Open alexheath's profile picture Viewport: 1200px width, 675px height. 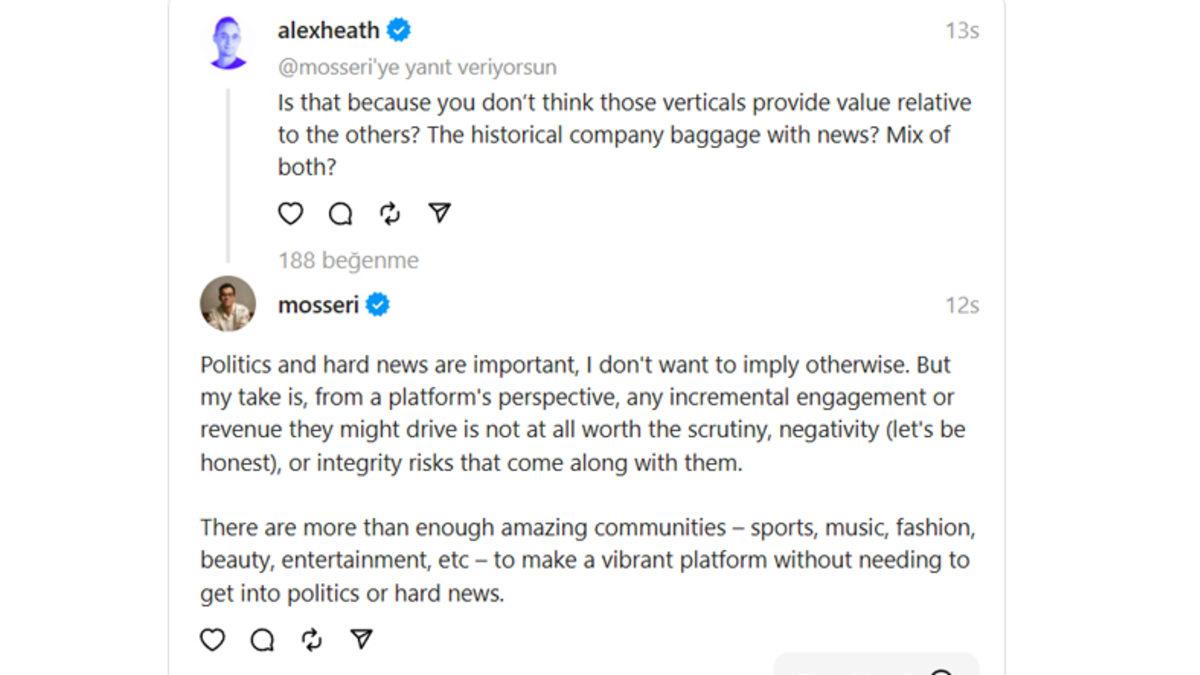[228, 43]
